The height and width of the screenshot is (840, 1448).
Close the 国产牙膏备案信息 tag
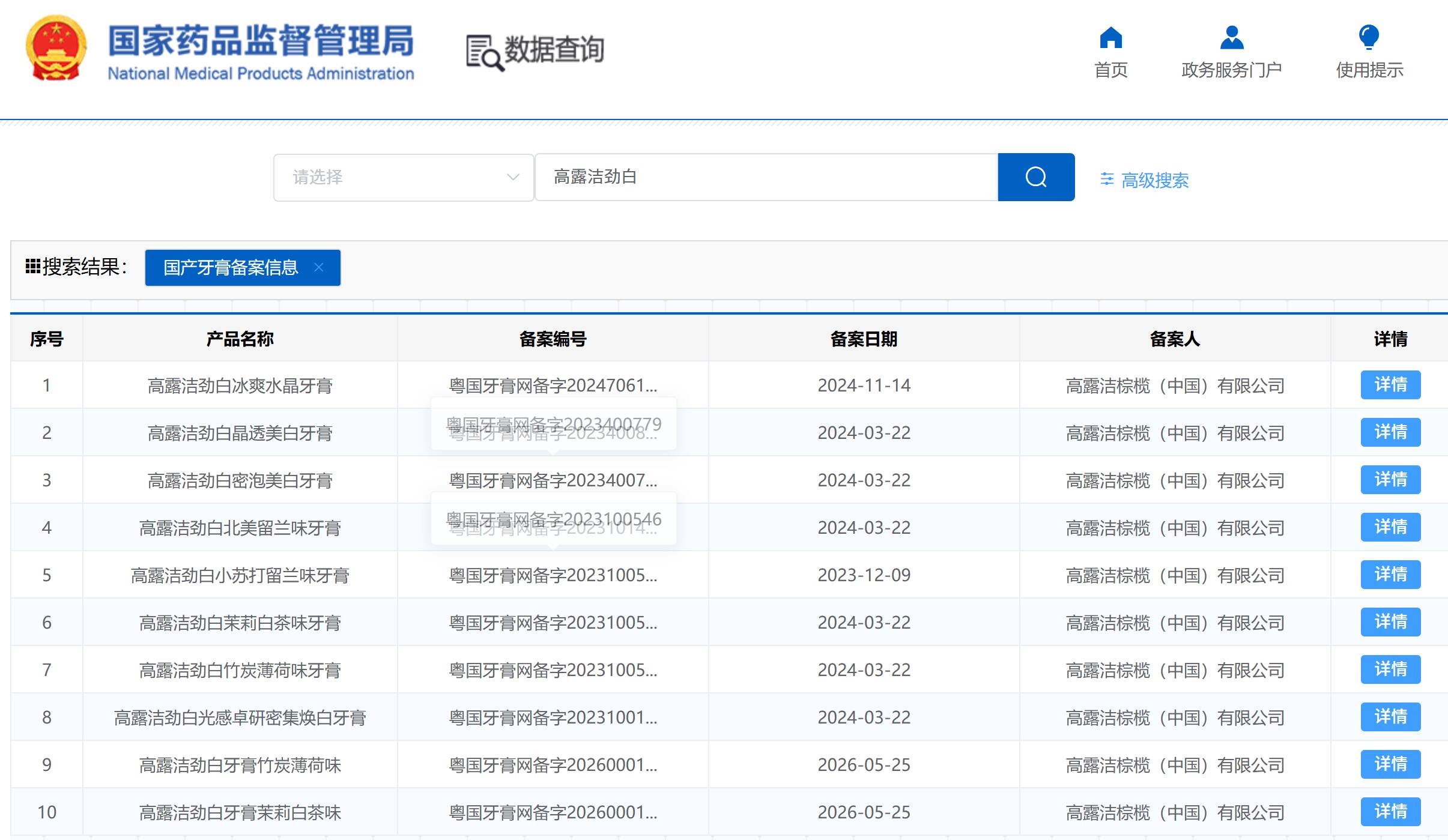tap(319, 267)
